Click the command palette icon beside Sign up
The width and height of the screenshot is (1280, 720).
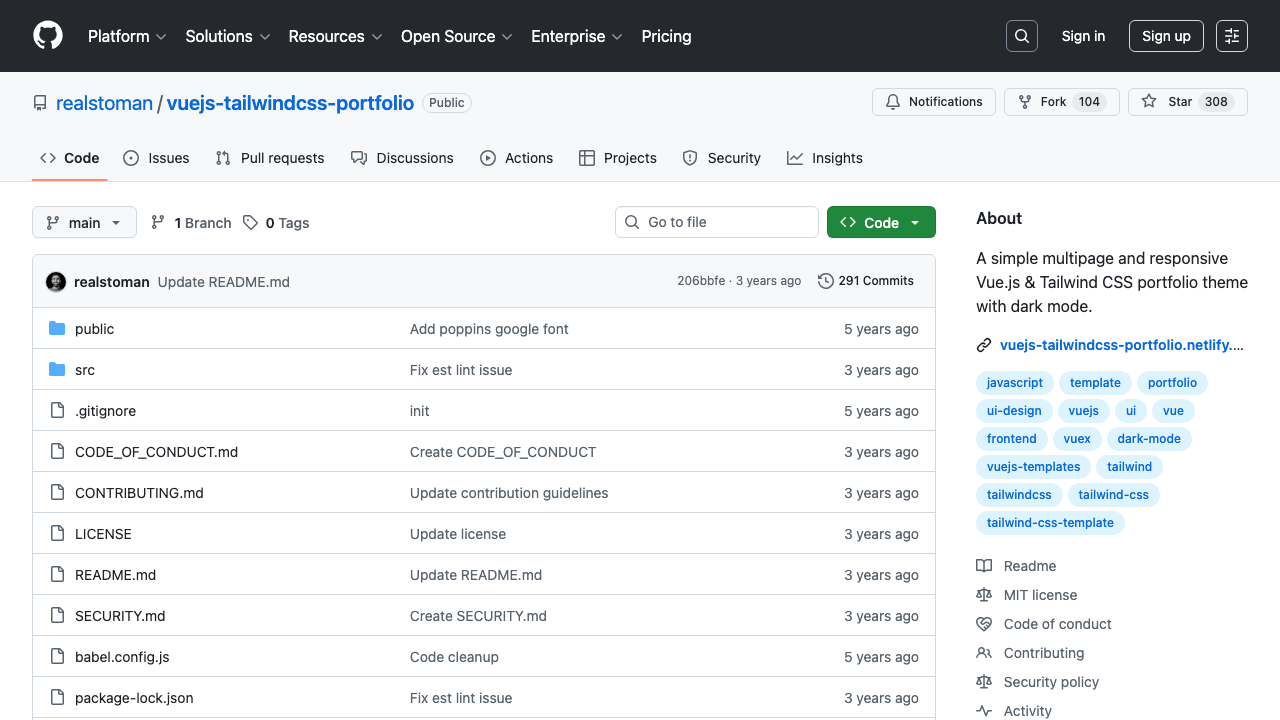coord(1231,35)
